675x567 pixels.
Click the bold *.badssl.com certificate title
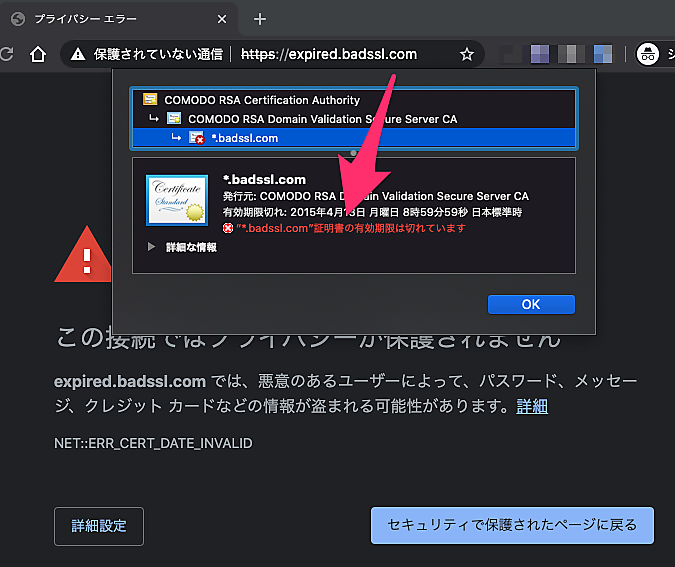[x=264, y=179]
